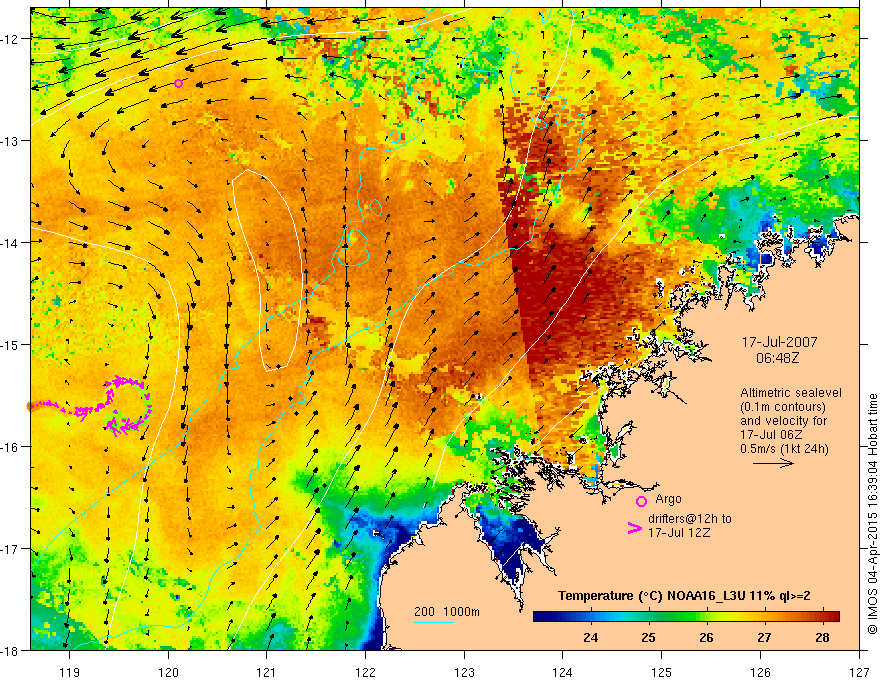
Task: Click longitude axis label '120'
Action: tap(168, 672)
